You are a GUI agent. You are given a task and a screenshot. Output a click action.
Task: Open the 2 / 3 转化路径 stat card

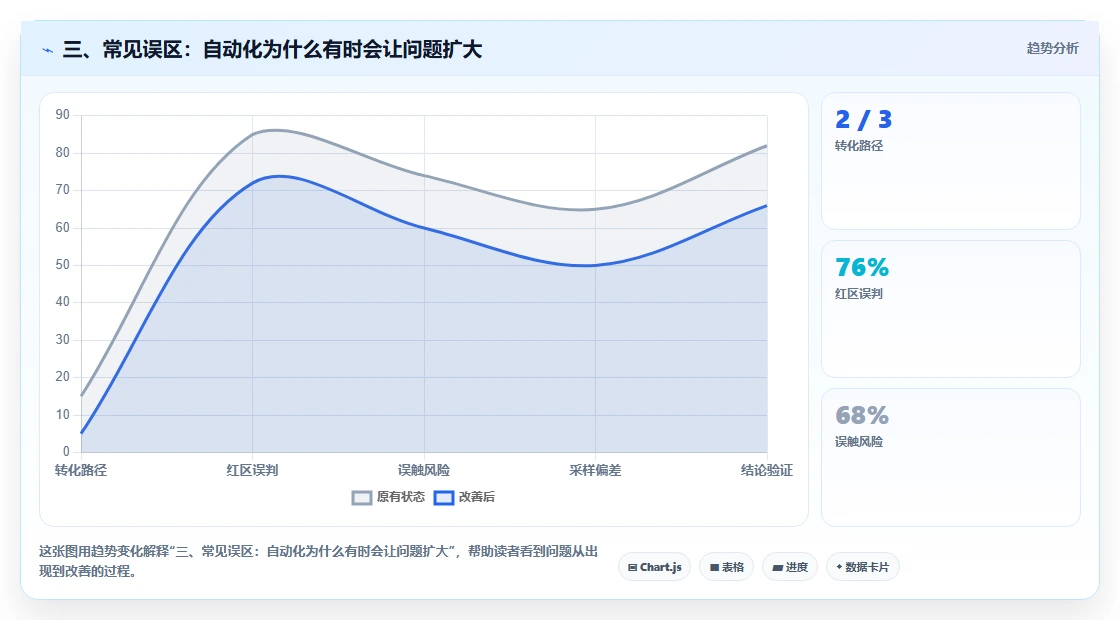tap(951, 161)
